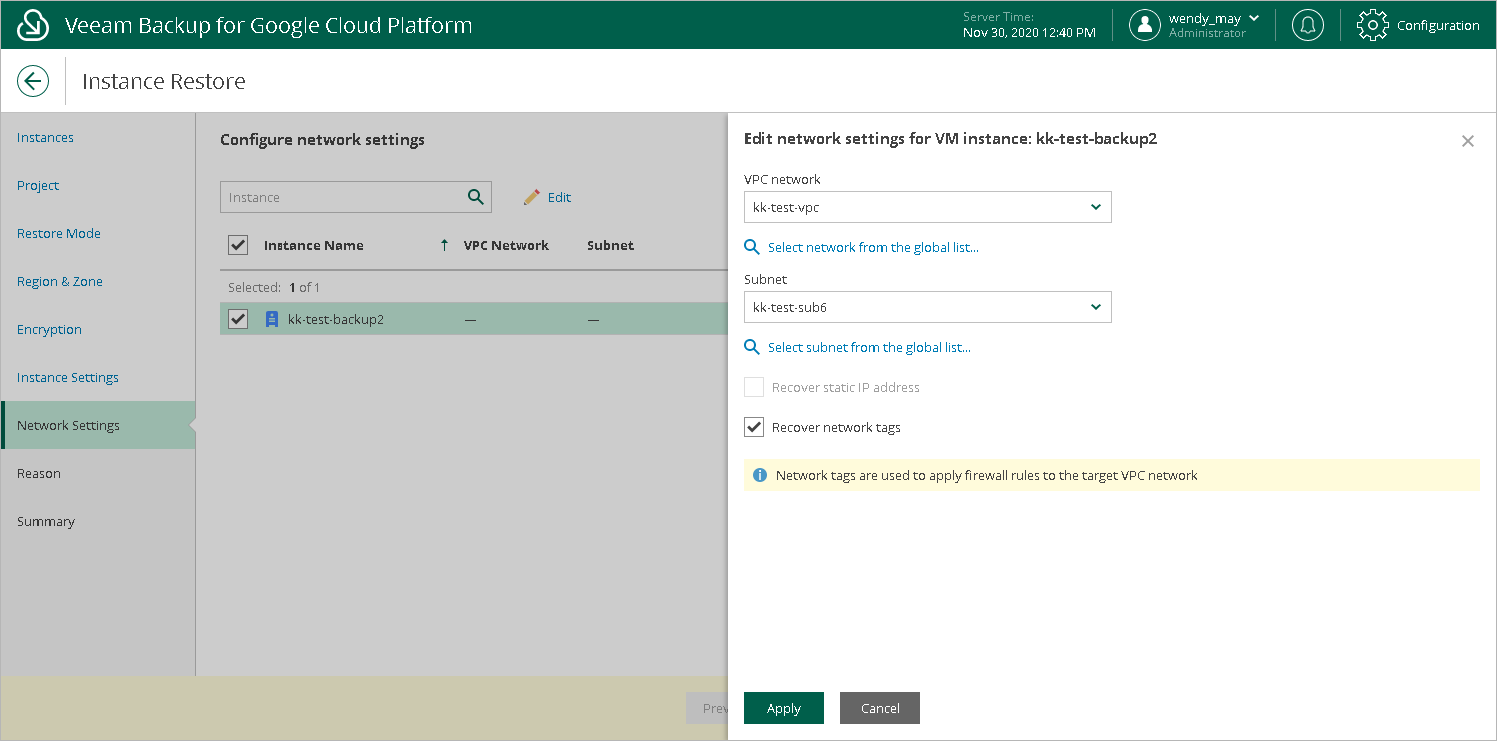The height and width of the screenshot is (741, 1497).
Task: Click the Edit toolbar label
Action: (x=559, y=197)
